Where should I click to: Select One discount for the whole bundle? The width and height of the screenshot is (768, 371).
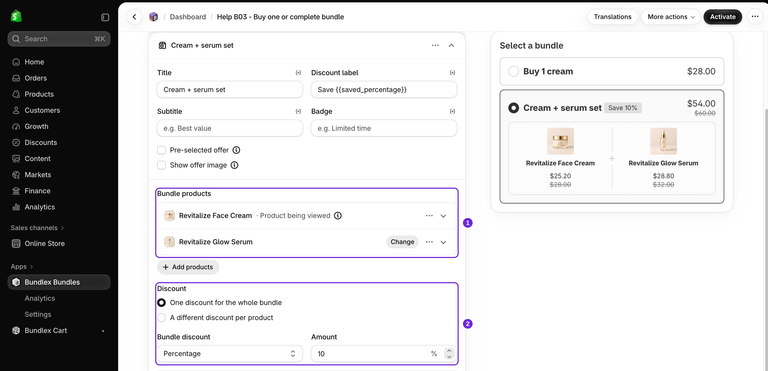161,303
